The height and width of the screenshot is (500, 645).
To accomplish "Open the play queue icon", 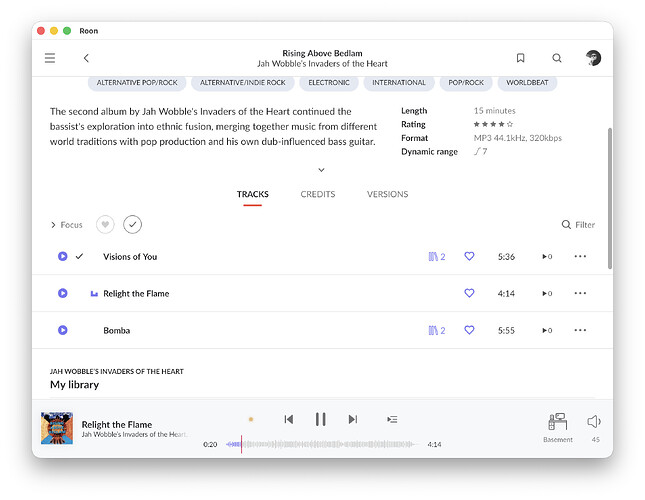I will (x=392, y=419).
